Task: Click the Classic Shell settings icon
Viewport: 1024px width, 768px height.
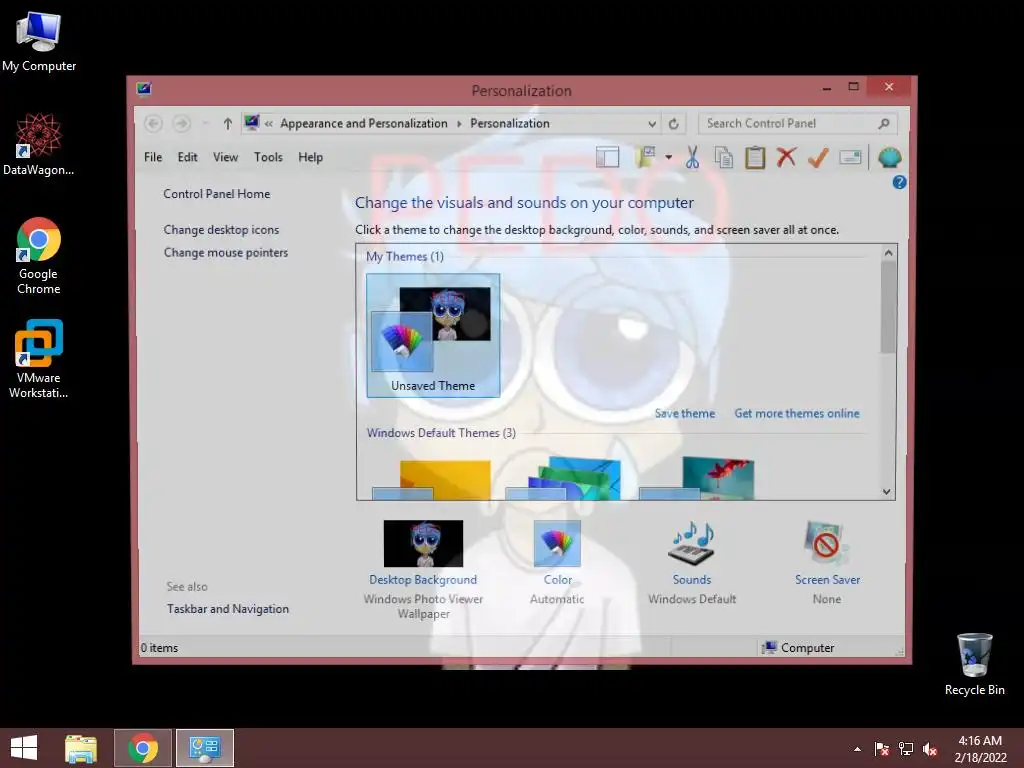Action: pyautogui.click(x=889, y=157)
